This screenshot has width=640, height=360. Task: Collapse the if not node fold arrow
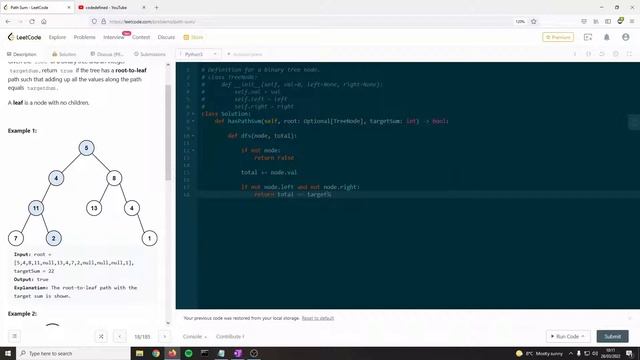(193, 151)
